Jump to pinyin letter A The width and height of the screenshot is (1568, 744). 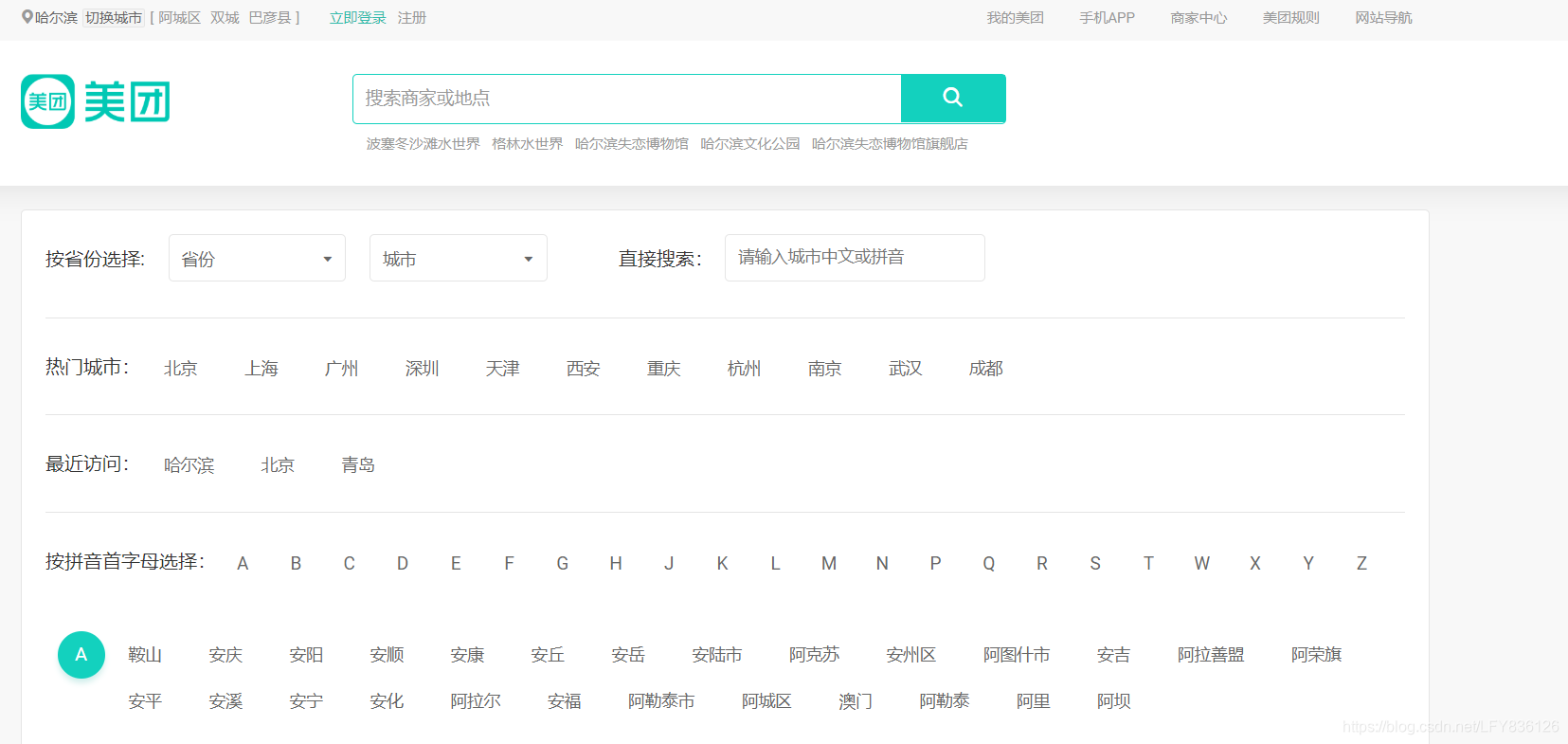click(x=243, y=563)
